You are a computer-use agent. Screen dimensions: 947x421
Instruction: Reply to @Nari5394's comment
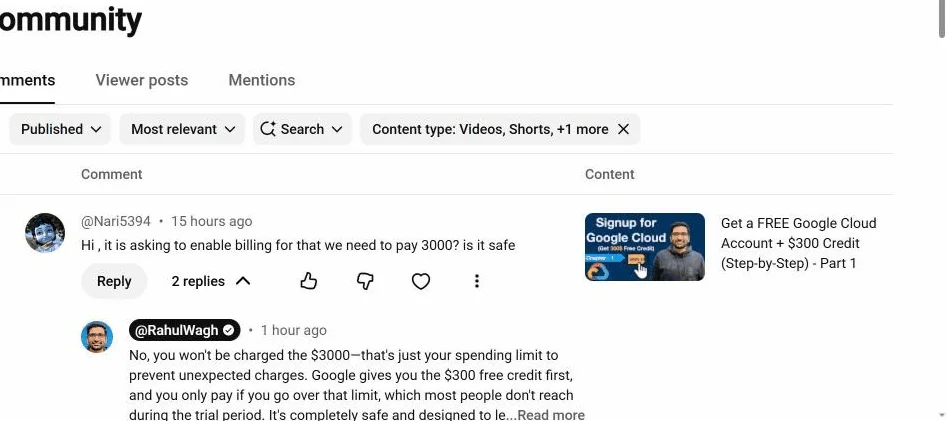(x=114, y=281)
